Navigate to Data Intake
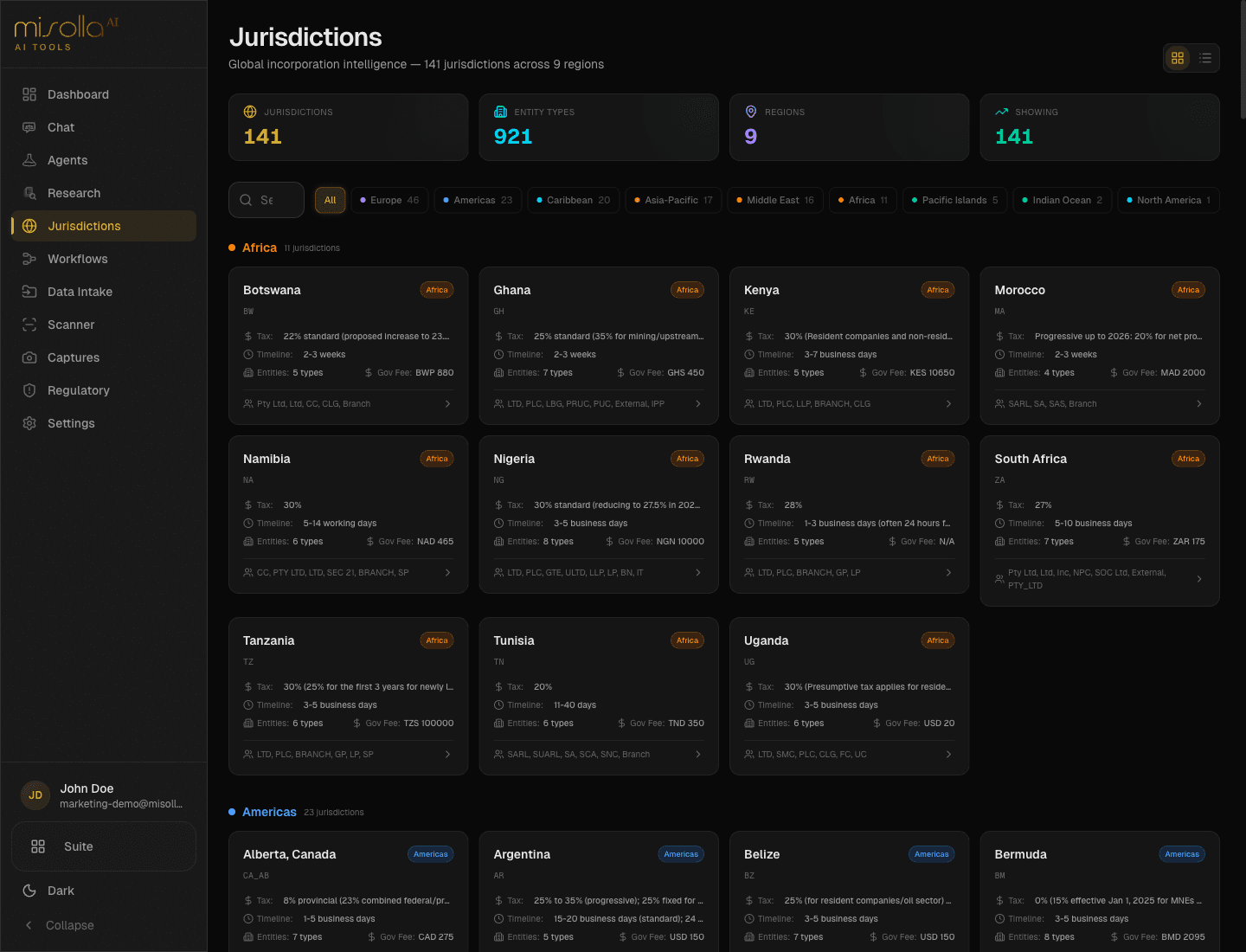The width and height of the screenshot is (1246, 952). pyautogui.click(x=104, y=292)
